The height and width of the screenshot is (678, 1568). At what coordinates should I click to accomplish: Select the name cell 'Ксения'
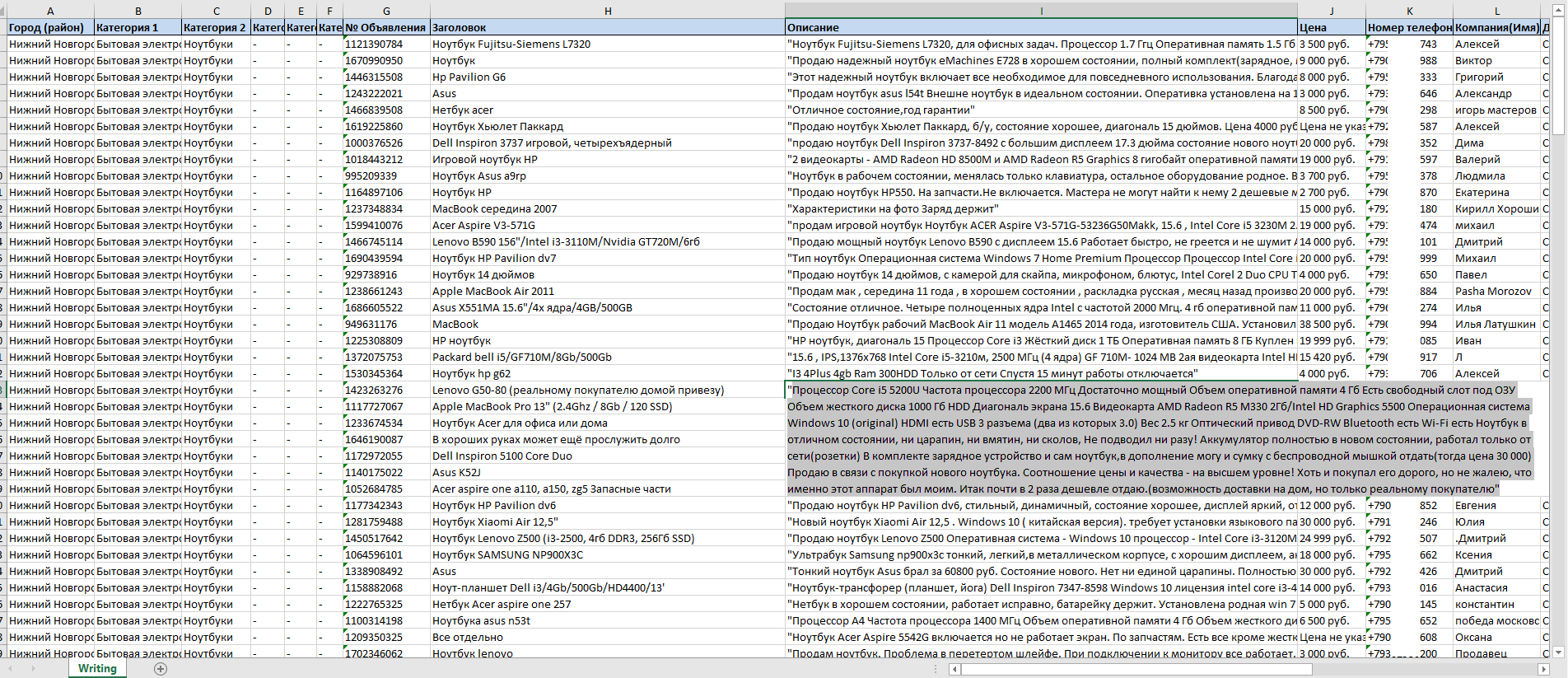tap(1496, 554)
